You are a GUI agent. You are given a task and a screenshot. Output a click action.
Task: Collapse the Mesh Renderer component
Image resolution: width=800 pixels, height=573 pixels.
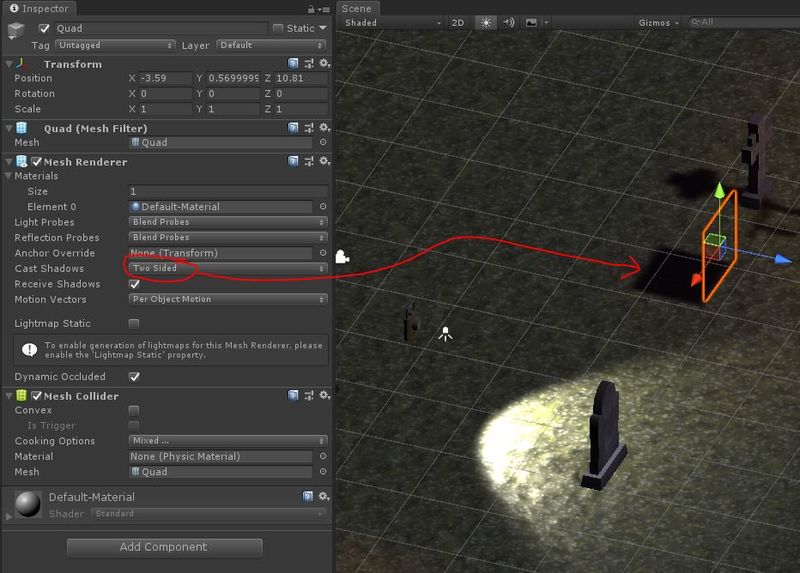coord(9,162)
